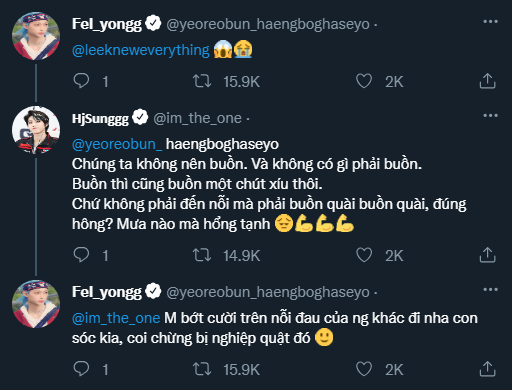Open the @yeoreobun_ mention in the HjSunggg tweet
Image resolution: width=512 pixels, height=390 pixels.
tap(117, 144)
